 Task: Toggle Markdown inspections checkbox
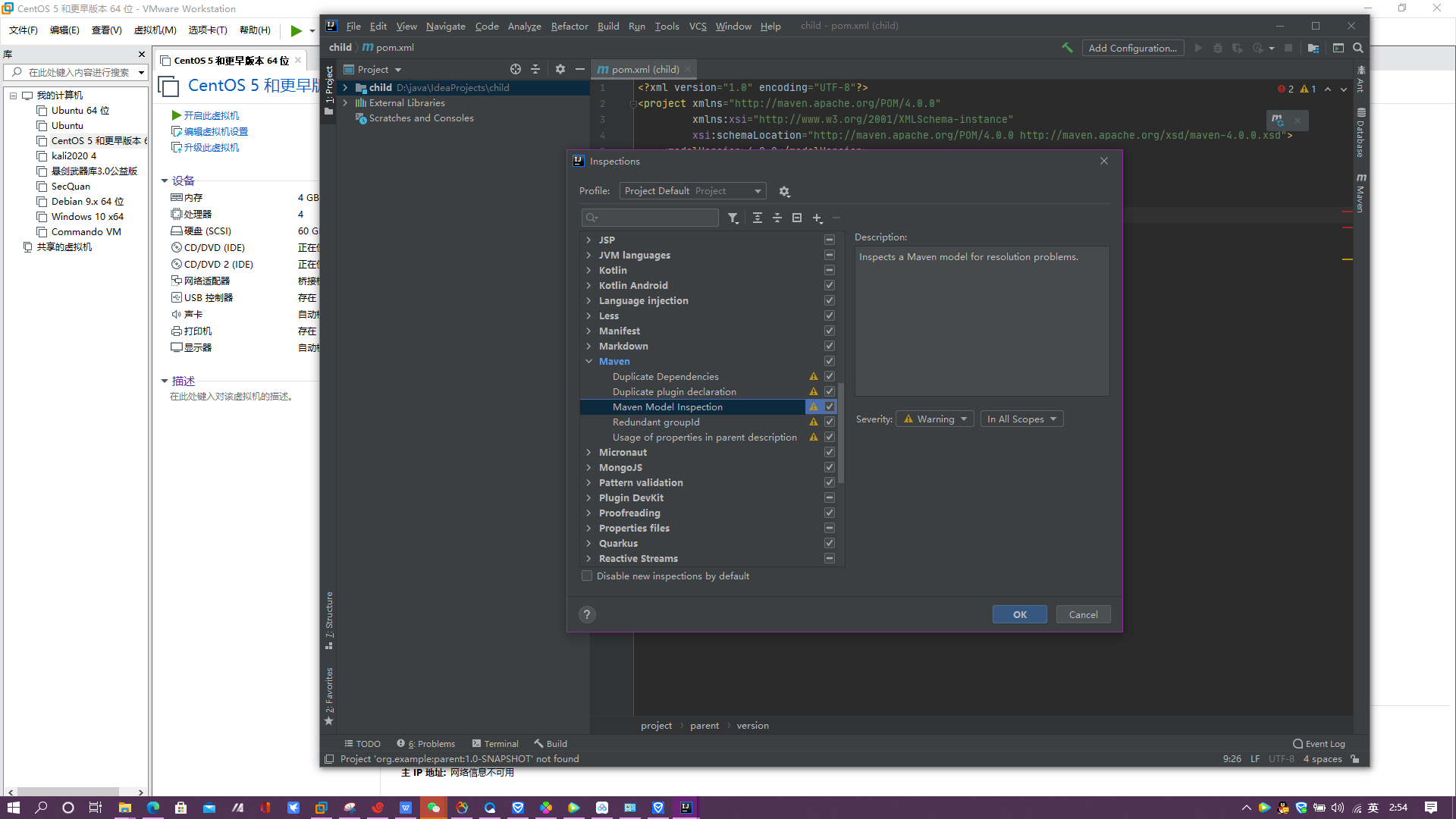coord(830,347)
